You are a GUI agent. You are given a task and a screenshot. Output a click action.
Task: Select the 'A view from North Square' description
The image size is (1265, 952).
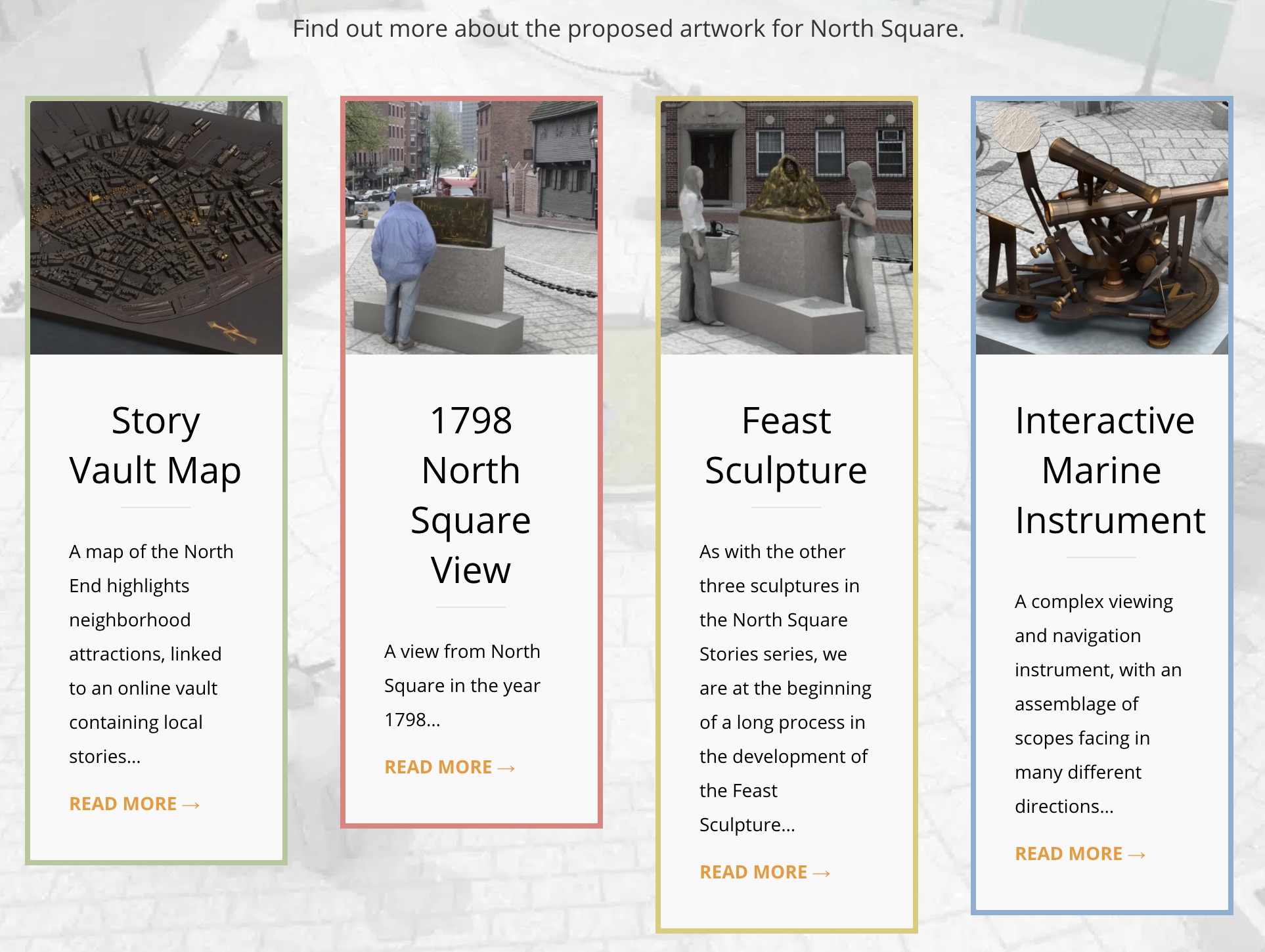click(x=462, y=685)
